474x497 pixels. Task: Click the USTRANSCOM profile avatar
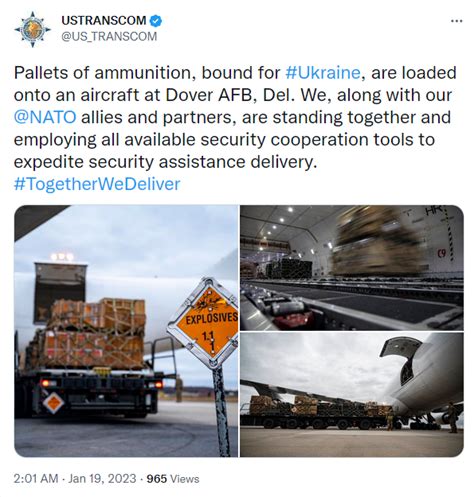coord(32,29)
